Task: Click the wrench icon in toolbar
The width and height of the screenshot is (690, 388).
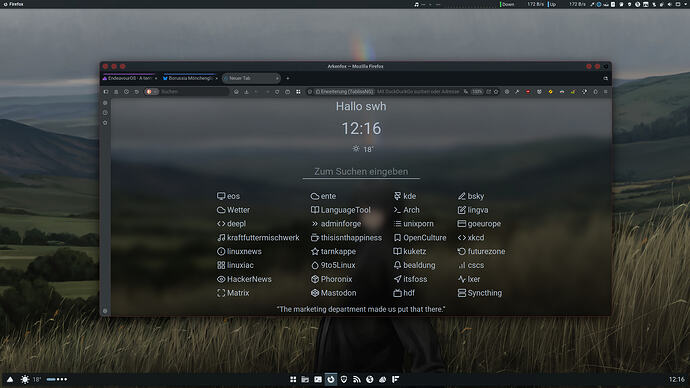Action: (517, 92)
